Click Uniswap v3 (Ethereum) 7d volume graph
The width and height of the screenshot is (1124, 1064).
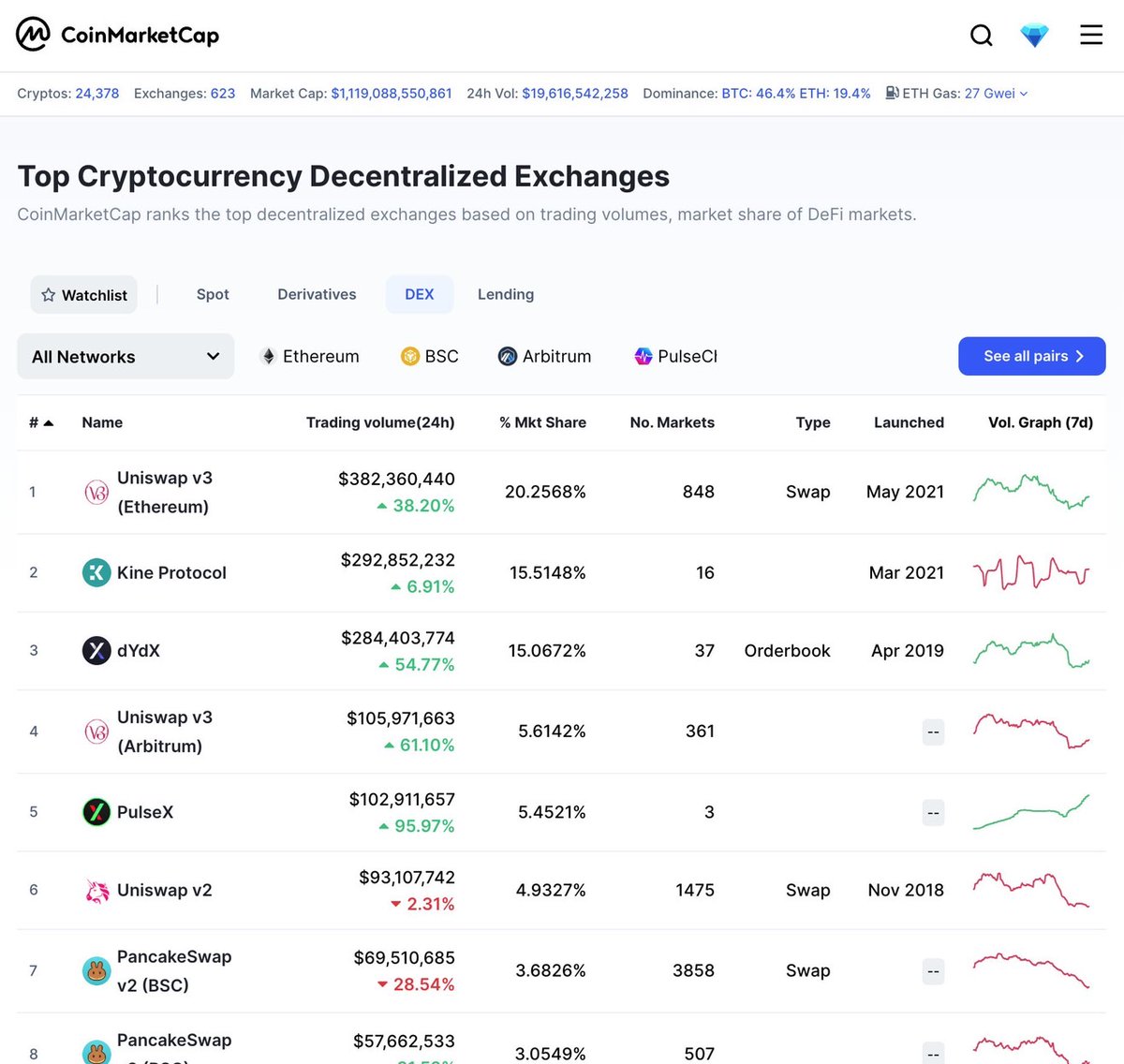coord(1031,492)
